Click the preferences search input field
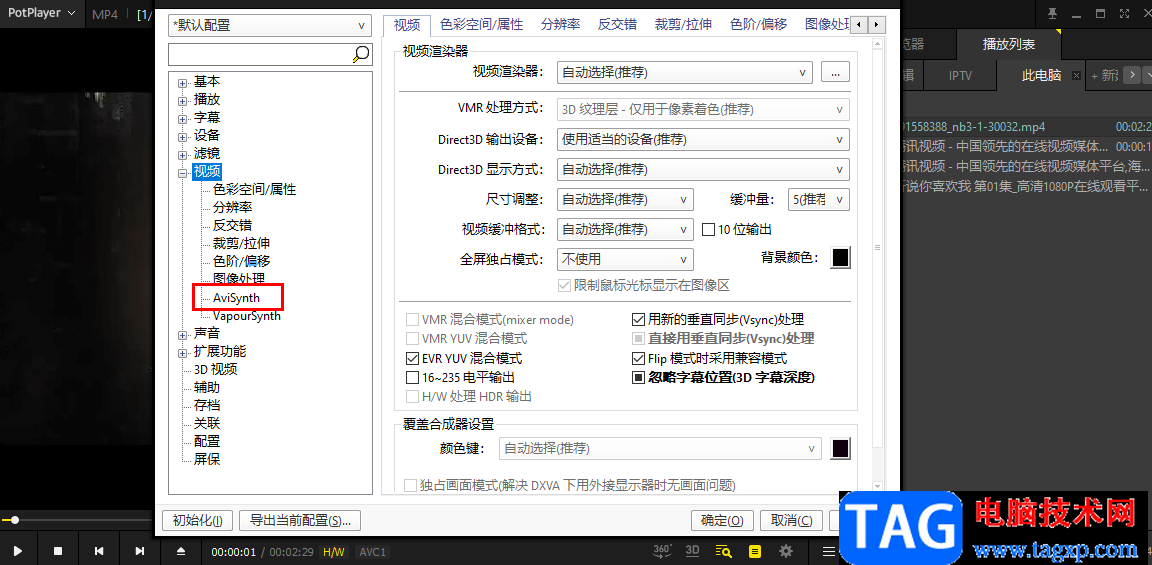This screenshot has height=565, width=1152. pos(260,54)
